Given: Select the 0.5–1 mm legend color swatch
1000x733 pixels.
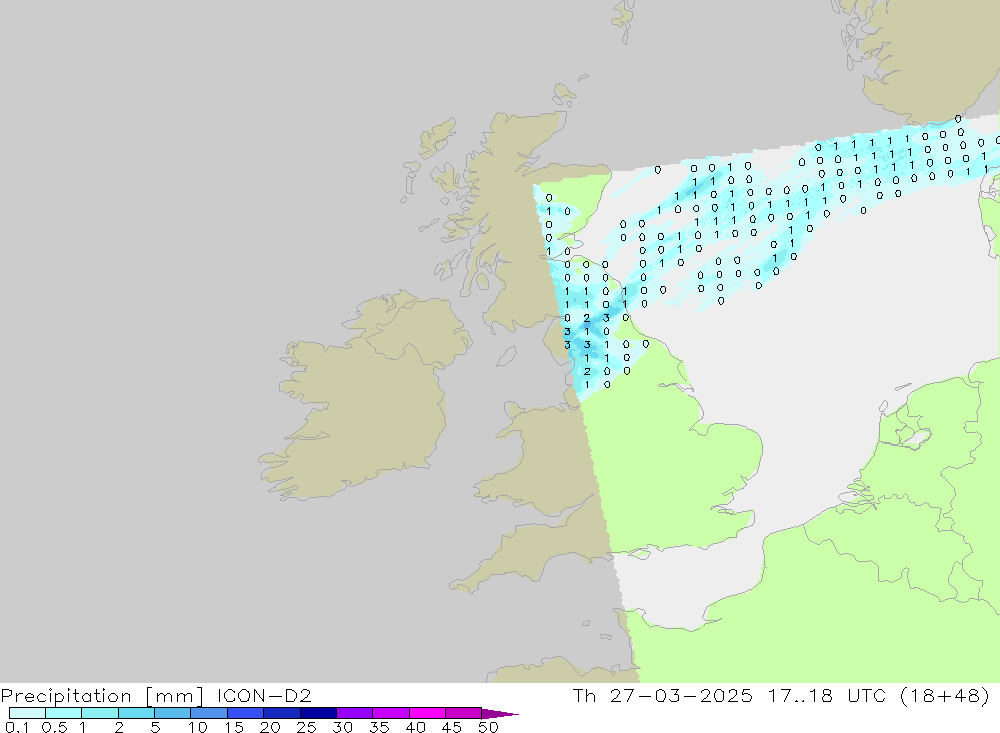Looking at the screenshot, I should click(x=64, y=713).
